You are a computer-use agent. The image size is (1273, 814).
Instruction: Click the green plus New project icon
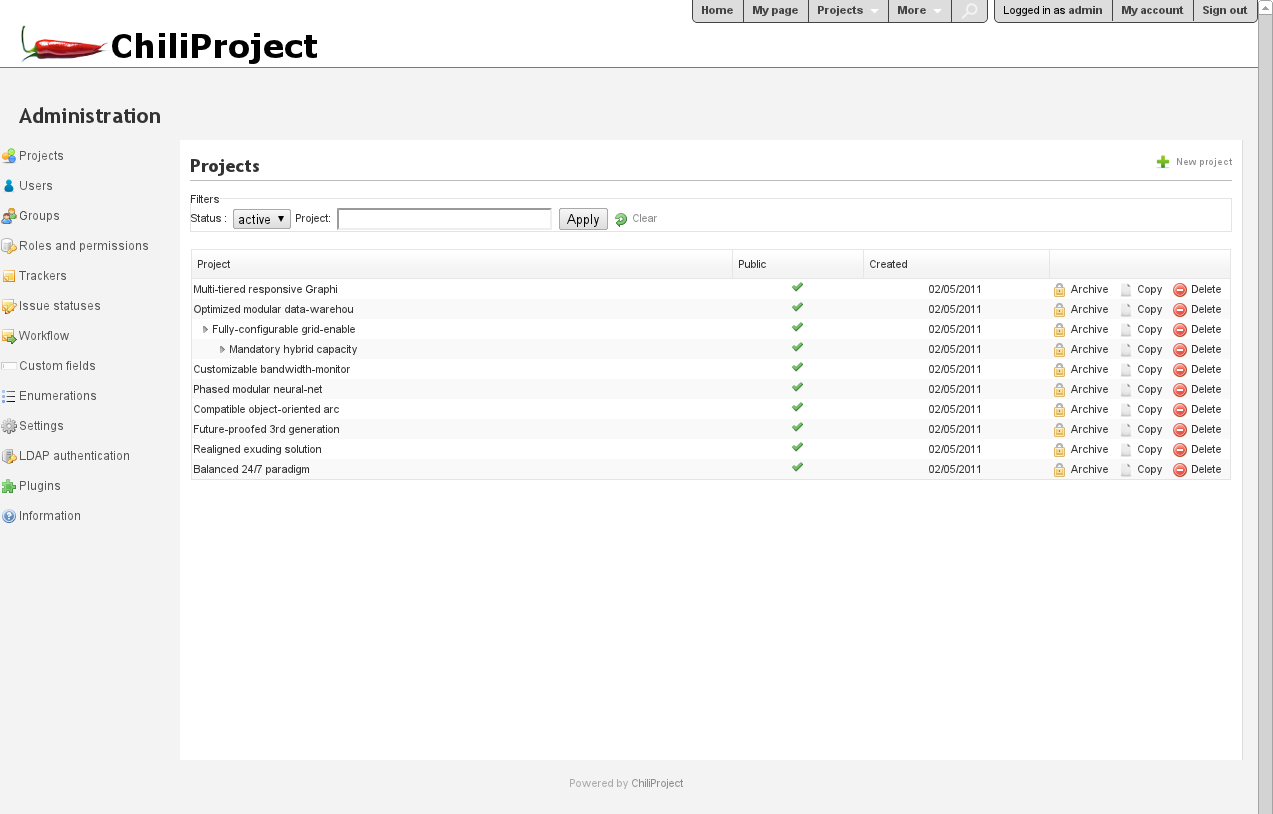click(1163, 162)
